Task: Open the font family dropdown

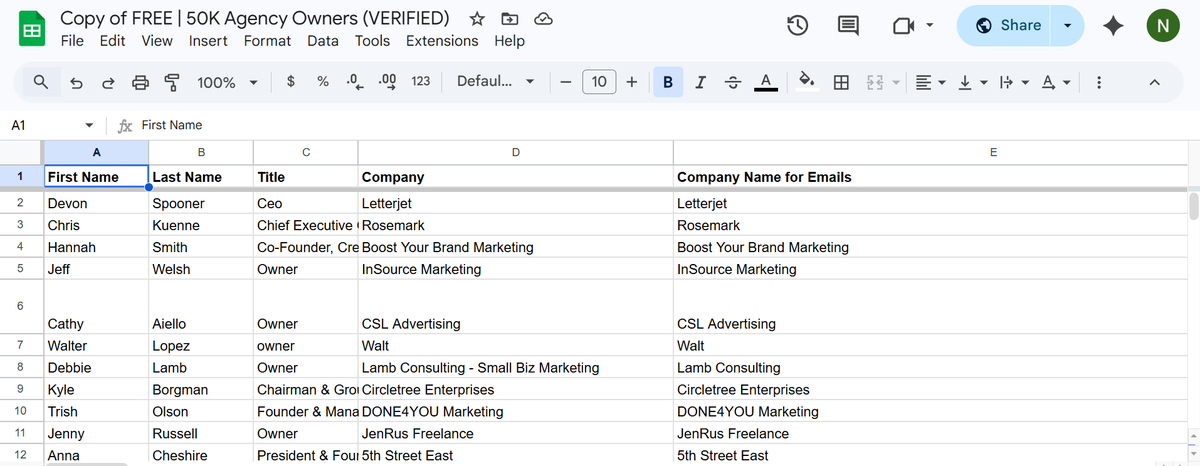Action: coord(495,82)
